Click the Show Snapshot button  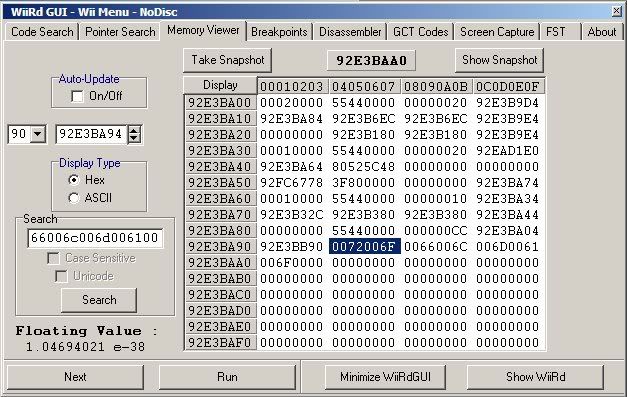point(499,60)
